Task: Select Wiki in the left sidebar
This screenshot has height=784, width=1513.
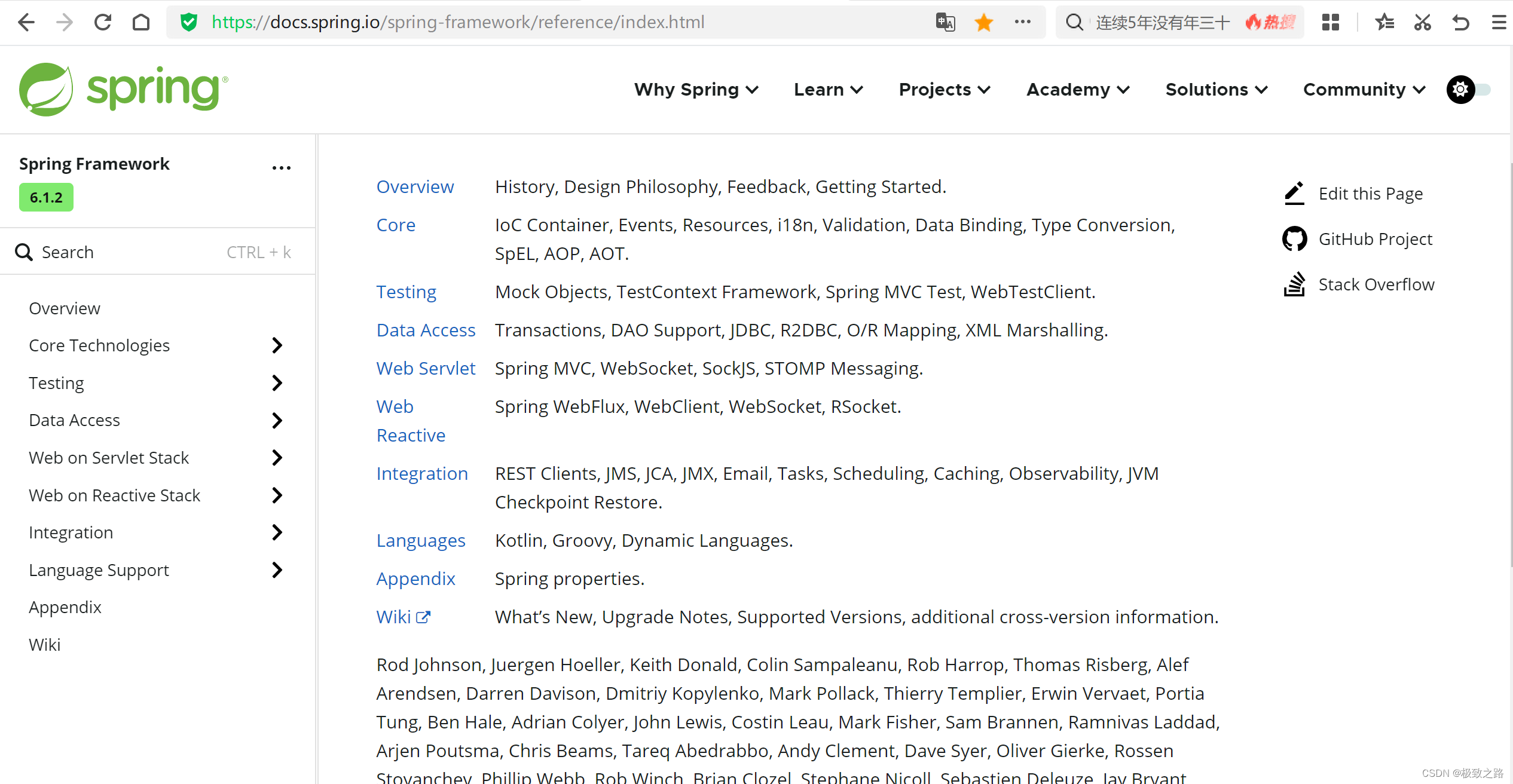Action: pyautogui.click(x=45, y=645)
